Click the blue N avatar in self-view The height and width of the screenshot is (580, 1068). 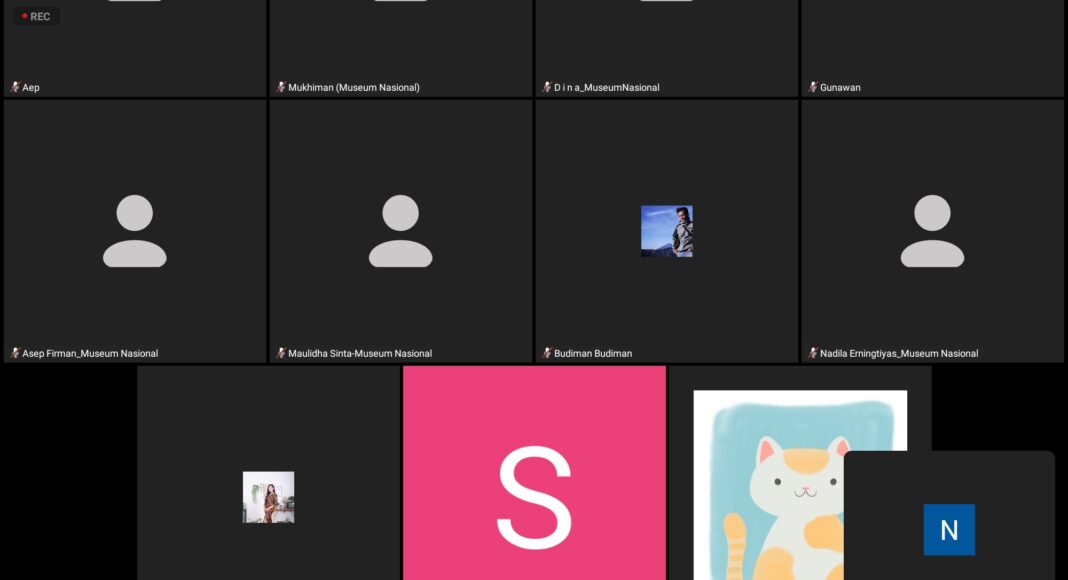point(949,530)
